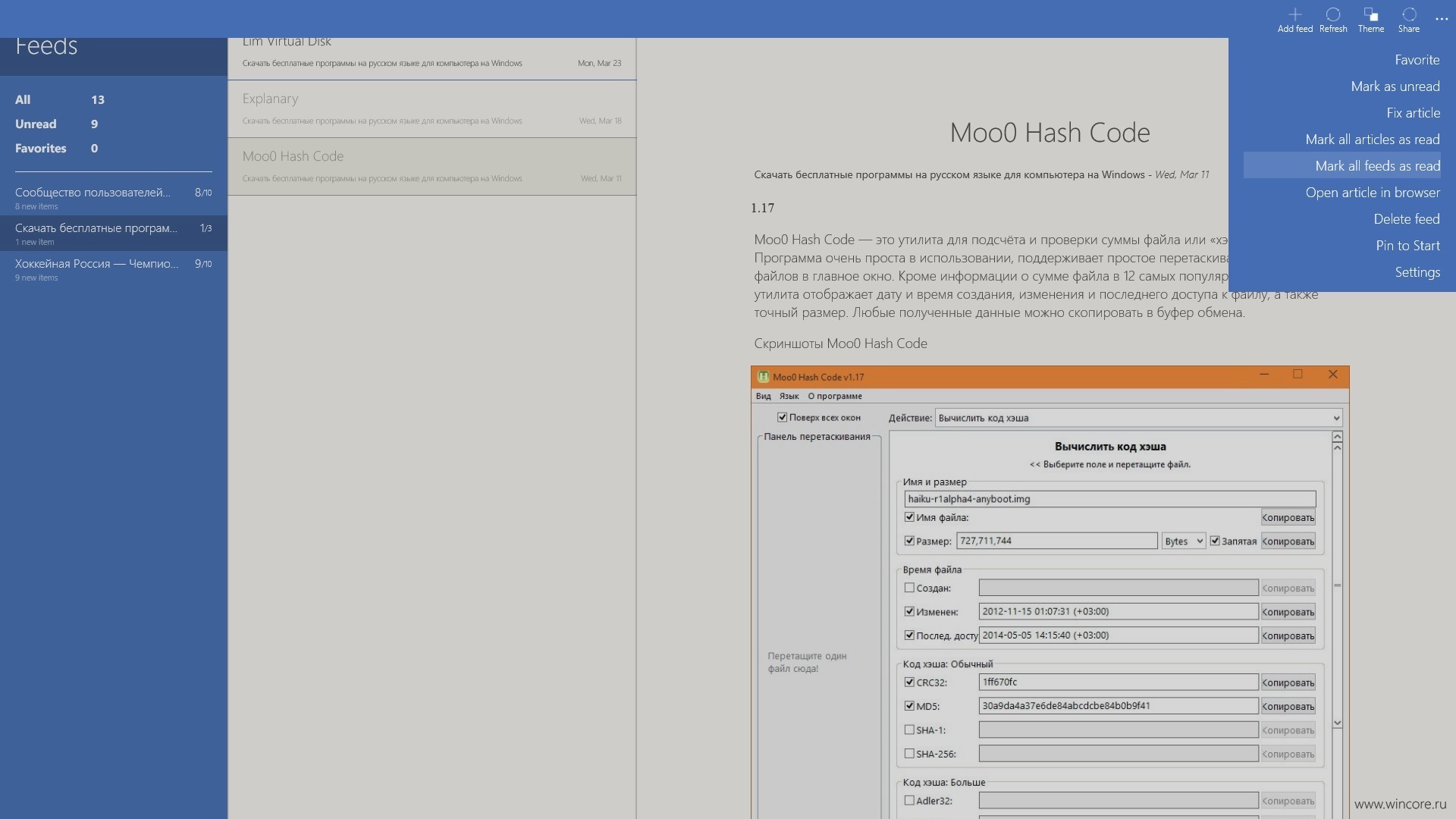Select Open article in browser

click(1372, 193)
